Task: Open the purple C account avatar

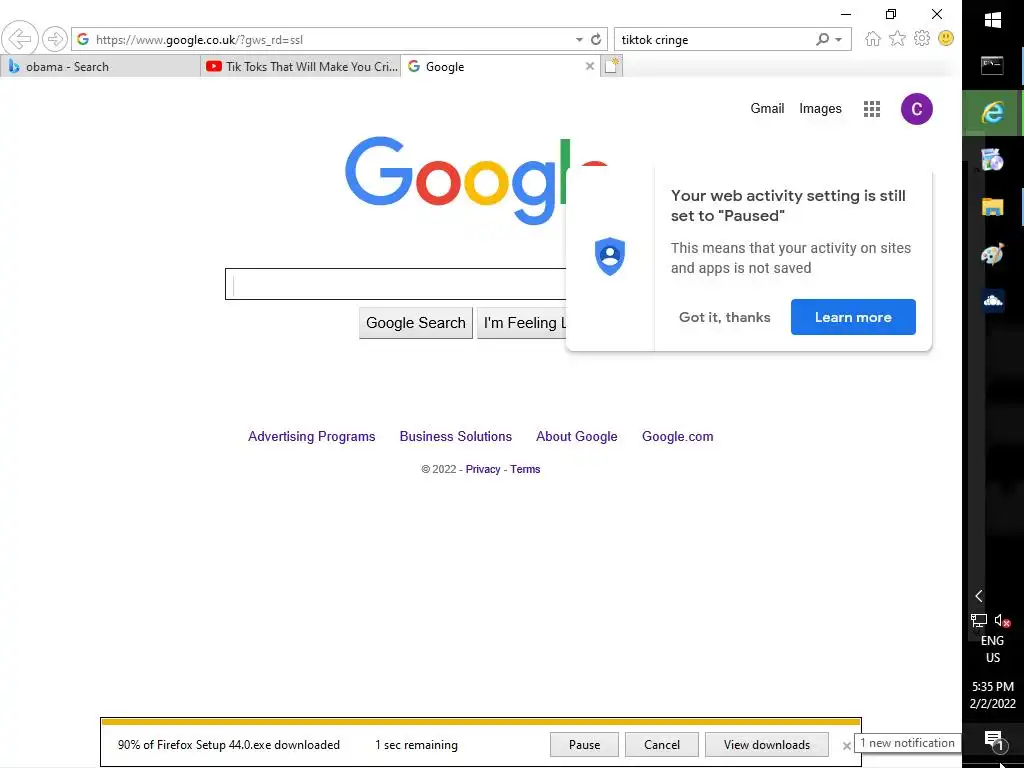Action: (x=916, y=109)
